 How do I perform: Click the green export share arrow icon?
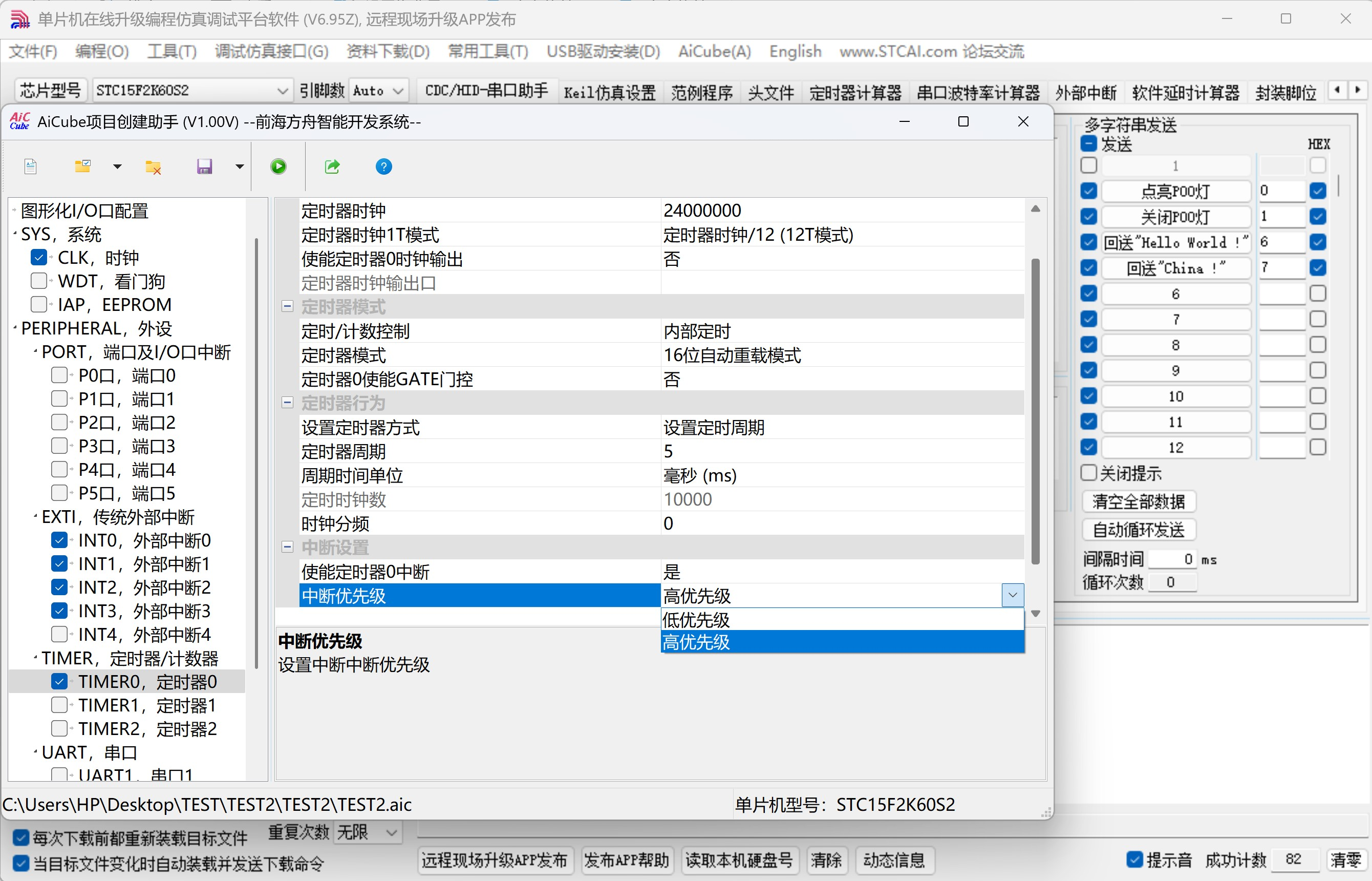(332, 166)
